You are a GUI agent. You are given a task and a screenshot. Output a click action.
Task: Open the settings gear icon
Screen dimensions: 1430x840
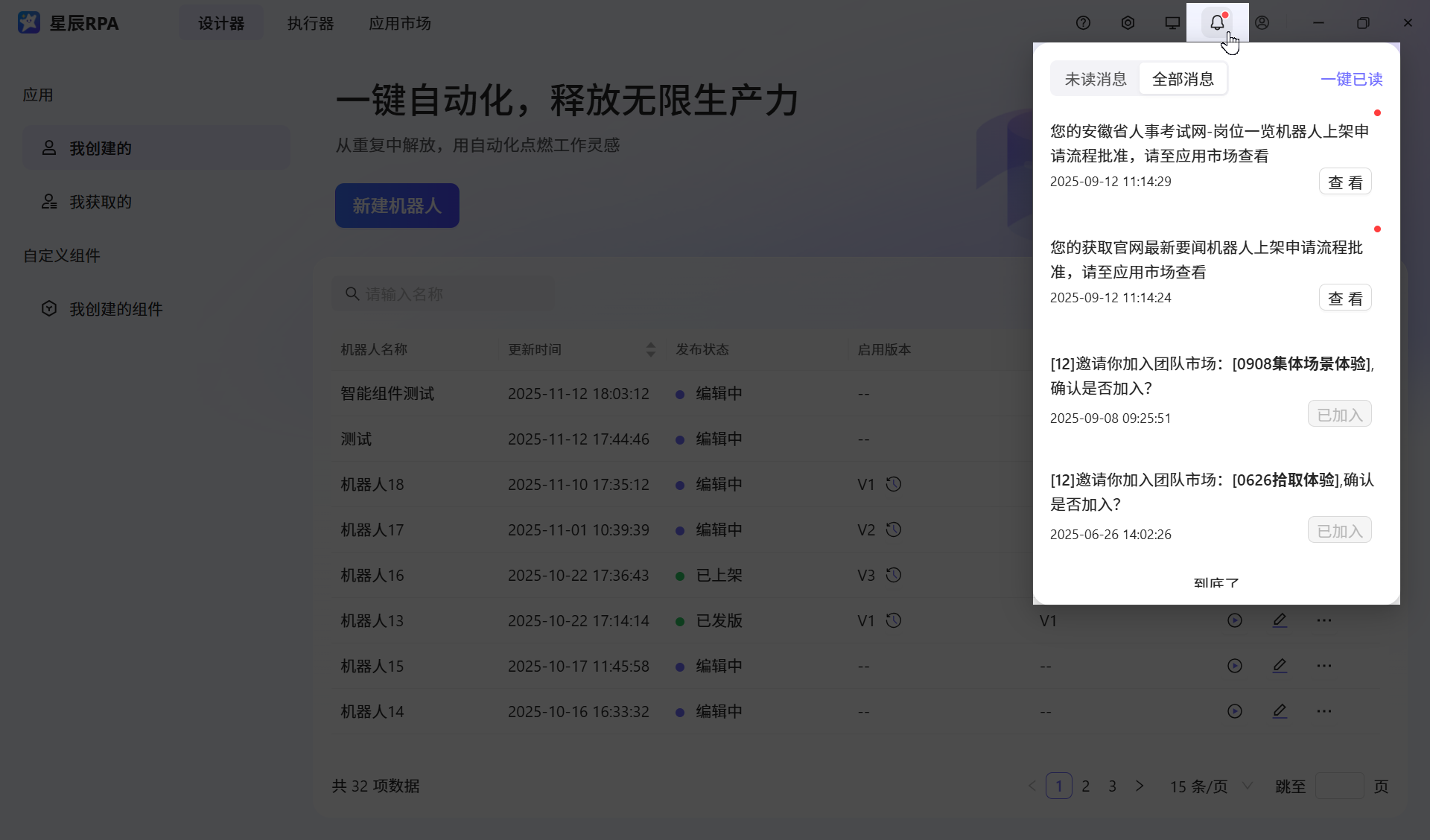point(1127,22)
